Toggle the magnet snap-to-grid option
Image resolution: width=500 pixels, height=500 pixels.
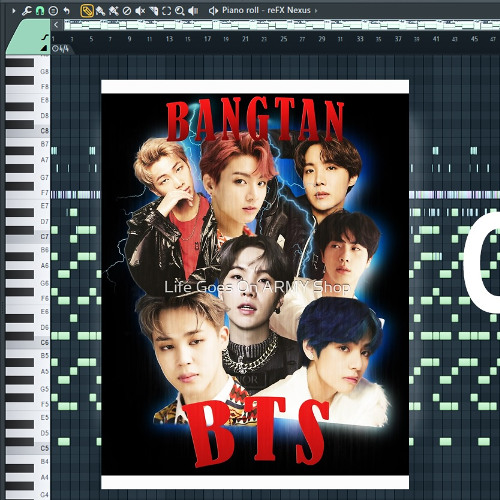click(x=40, y=11)
